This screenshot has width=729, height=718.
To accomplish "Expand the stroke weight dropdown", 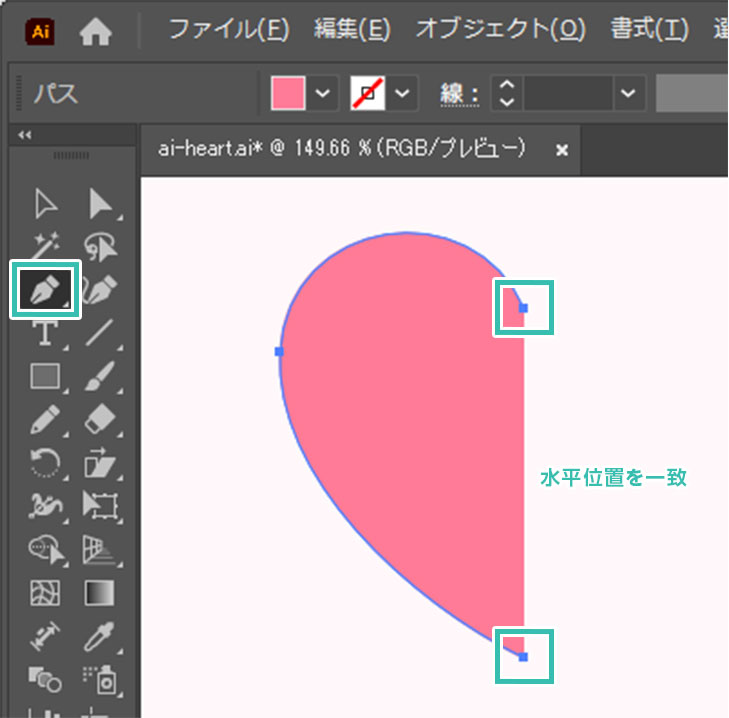I will click(x=628, y=94).
